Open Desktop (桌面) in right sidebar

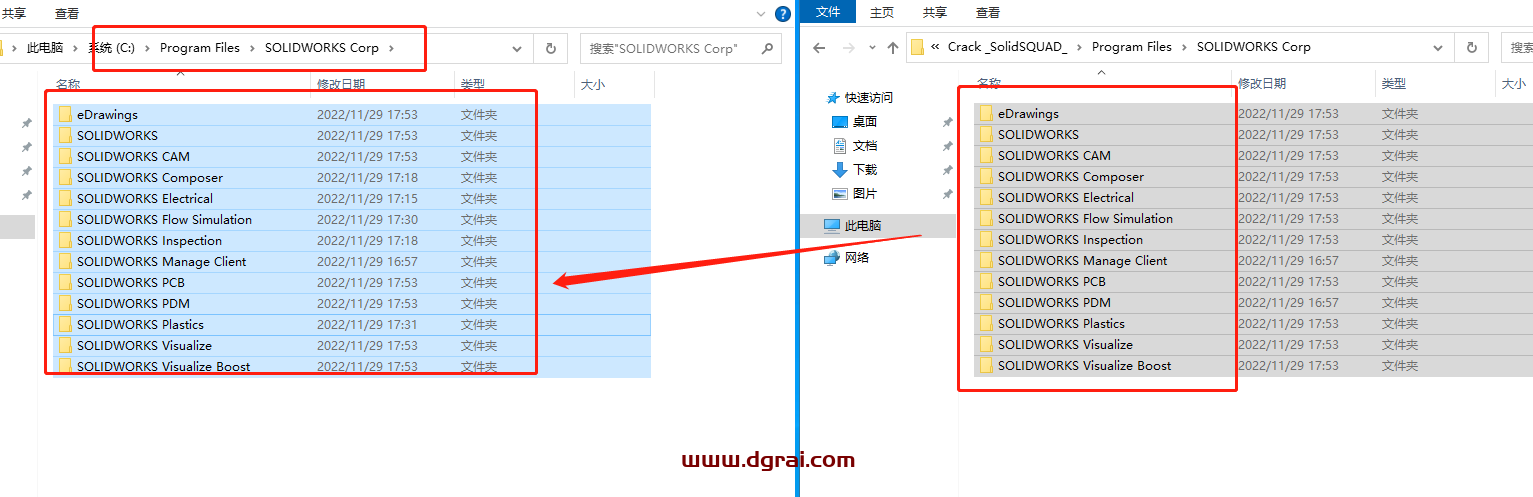coord(865,121)
